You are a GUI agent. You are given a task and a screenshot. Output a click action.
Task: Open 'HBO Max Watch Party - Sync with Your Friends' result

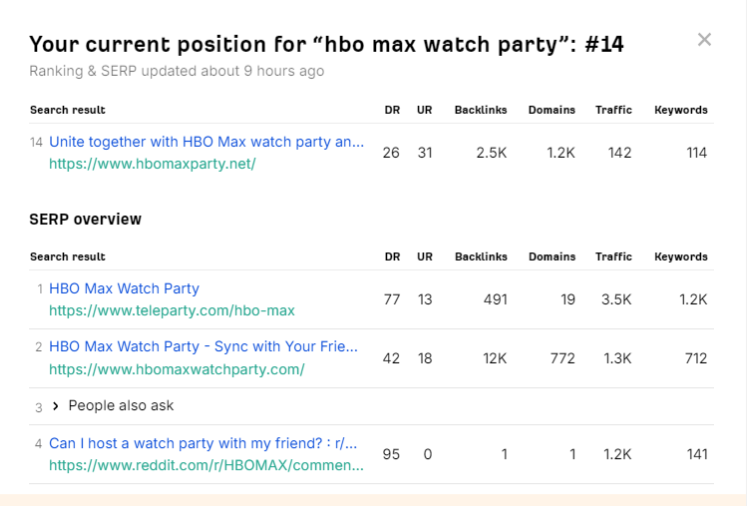pos(203,347)
